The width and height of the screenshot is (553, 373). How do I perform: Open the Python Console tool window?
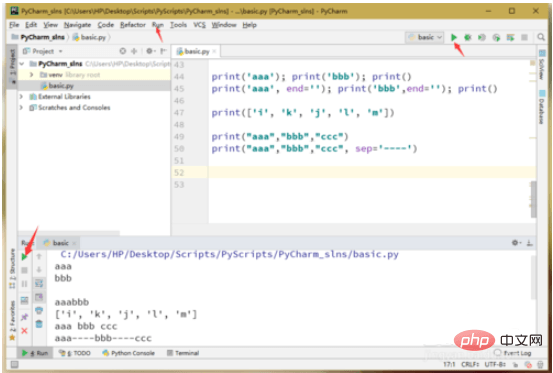coord(128,353)
